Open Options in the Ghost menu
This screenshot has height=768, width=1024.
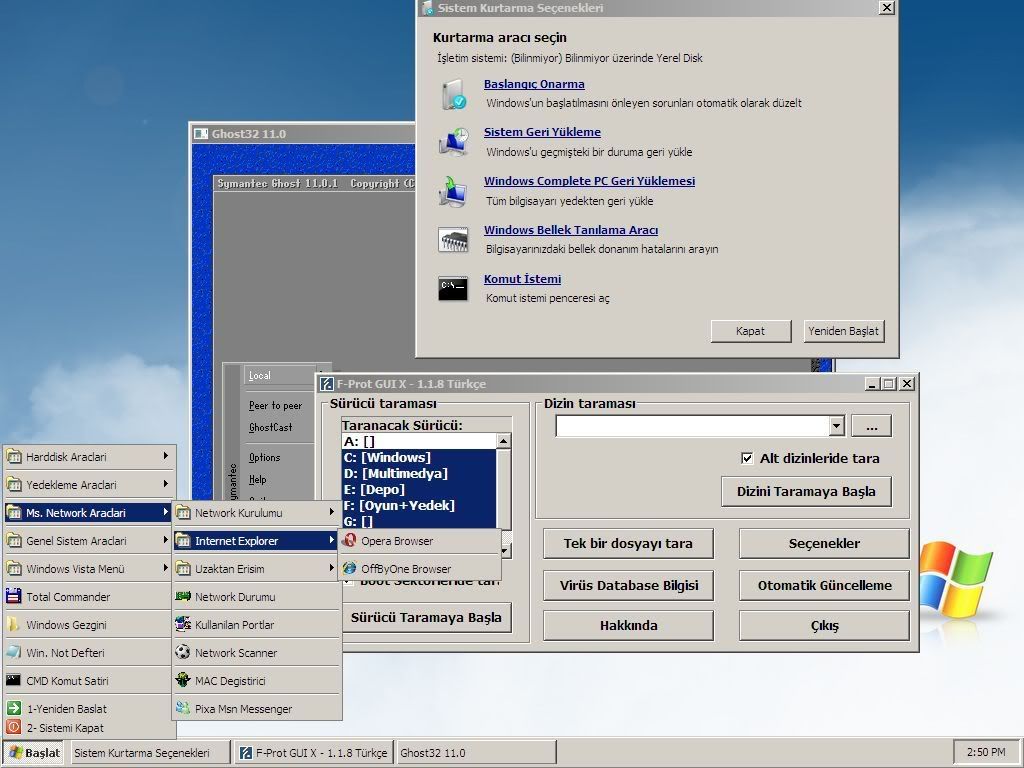264,457
